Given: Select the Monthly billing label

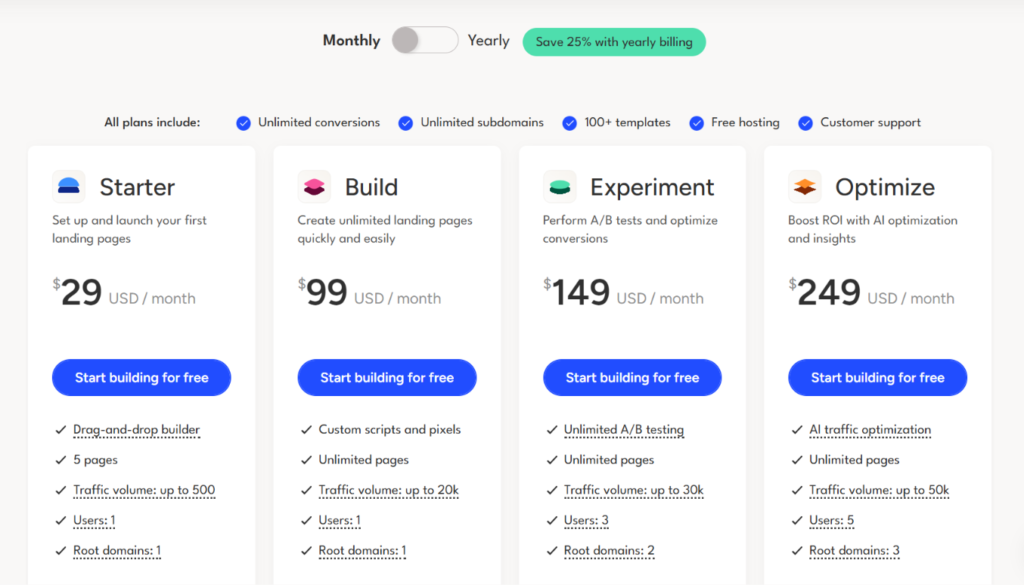Looking at the screenshot, I should pyautogui.click(x=351, y=40).
